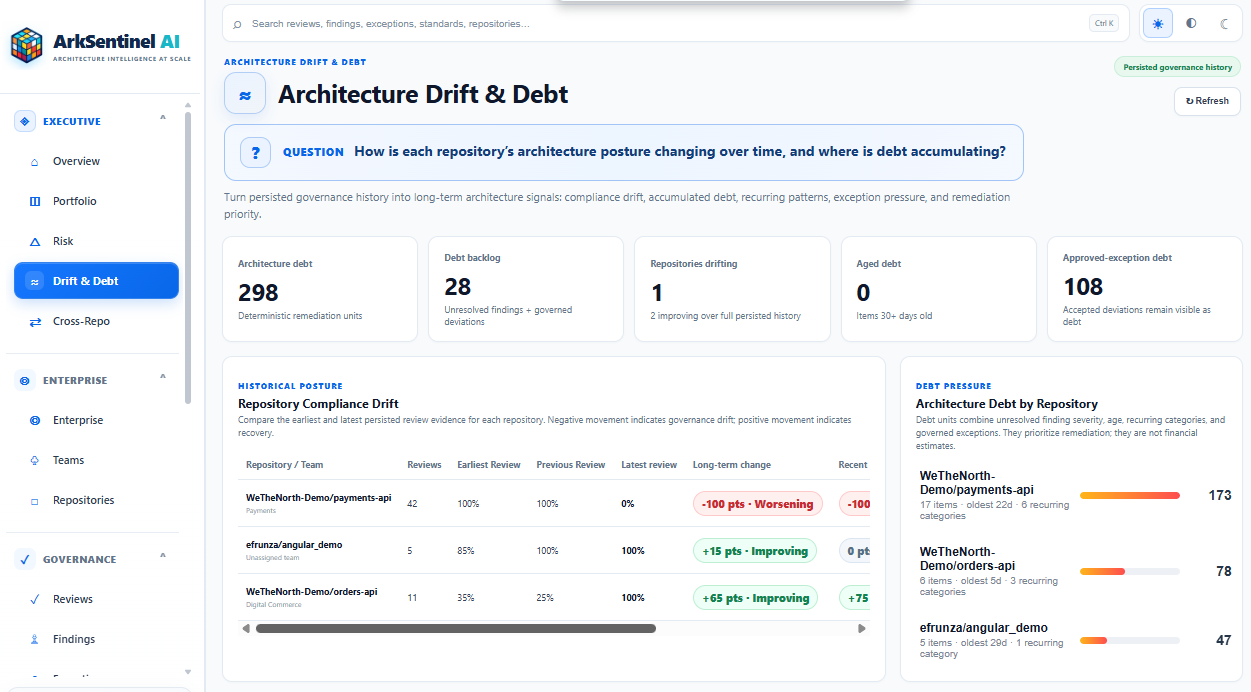This screenshot has height=692, width=1251.
Task: Click the Portfolio columns icon
Action: [35, 201]
